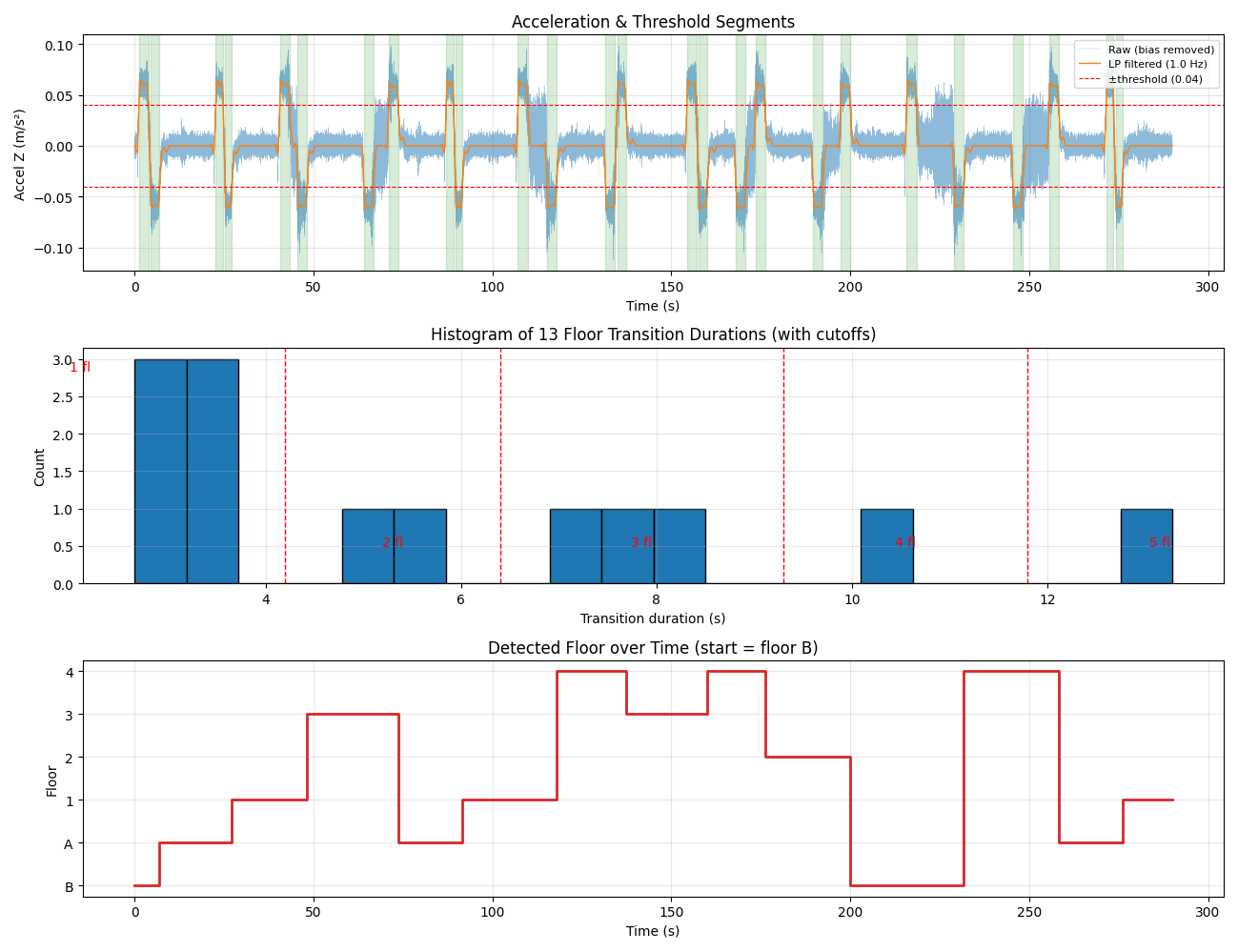Click the 'Detected Floor over Time' plot title
The width and height of the screenshot is (1238, 952).
point(653,648)
